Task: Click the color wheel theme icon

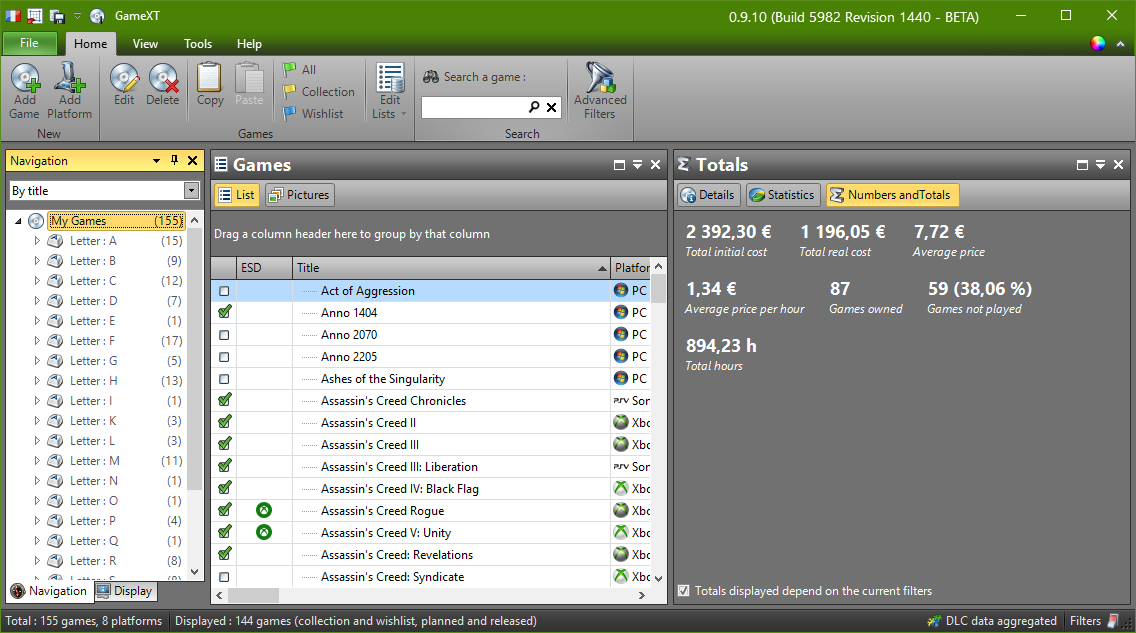Action: [x=1098, y=43]
